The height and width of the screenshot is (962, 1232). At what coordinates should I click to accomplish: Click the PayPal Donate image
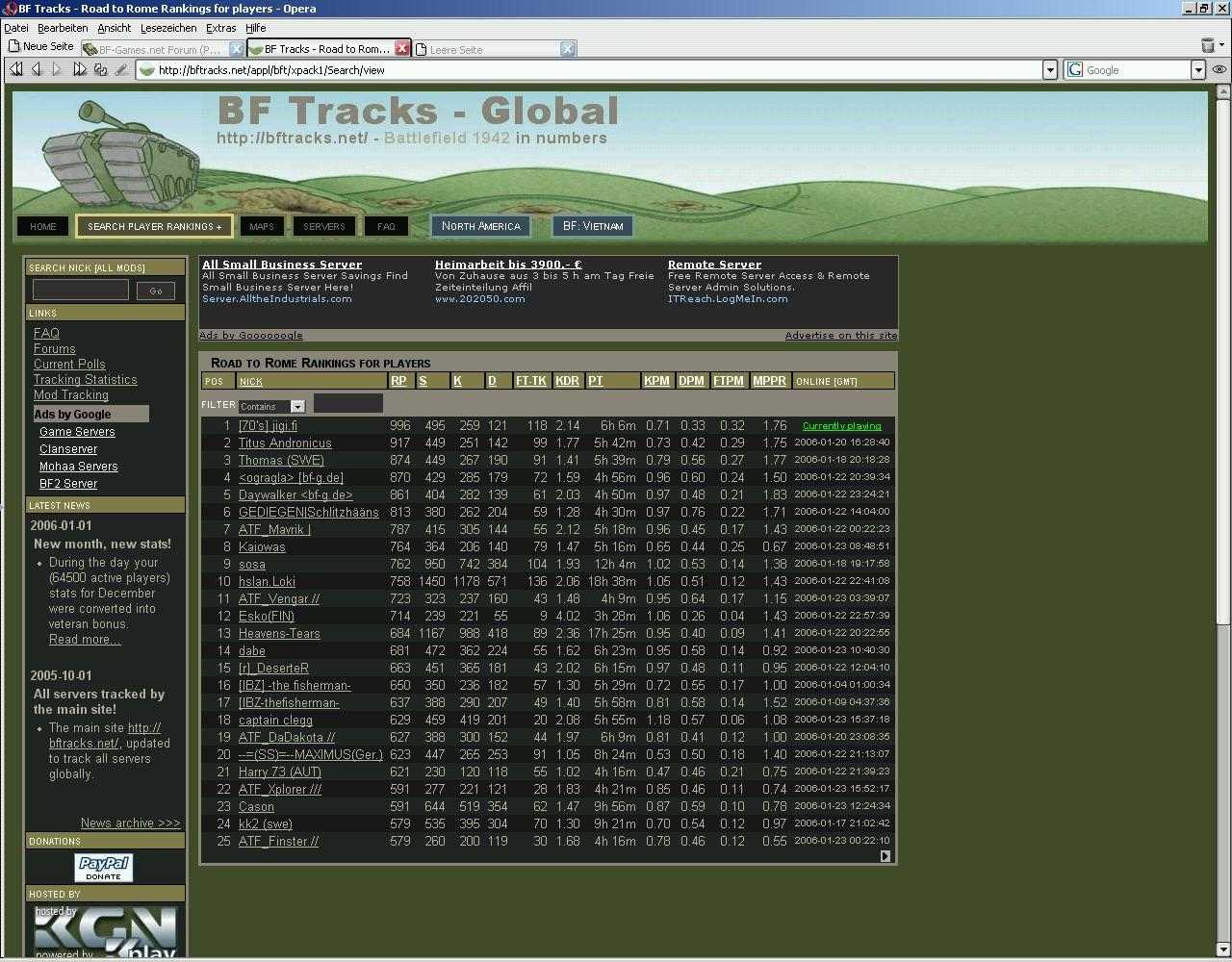[x=104, y=868]
